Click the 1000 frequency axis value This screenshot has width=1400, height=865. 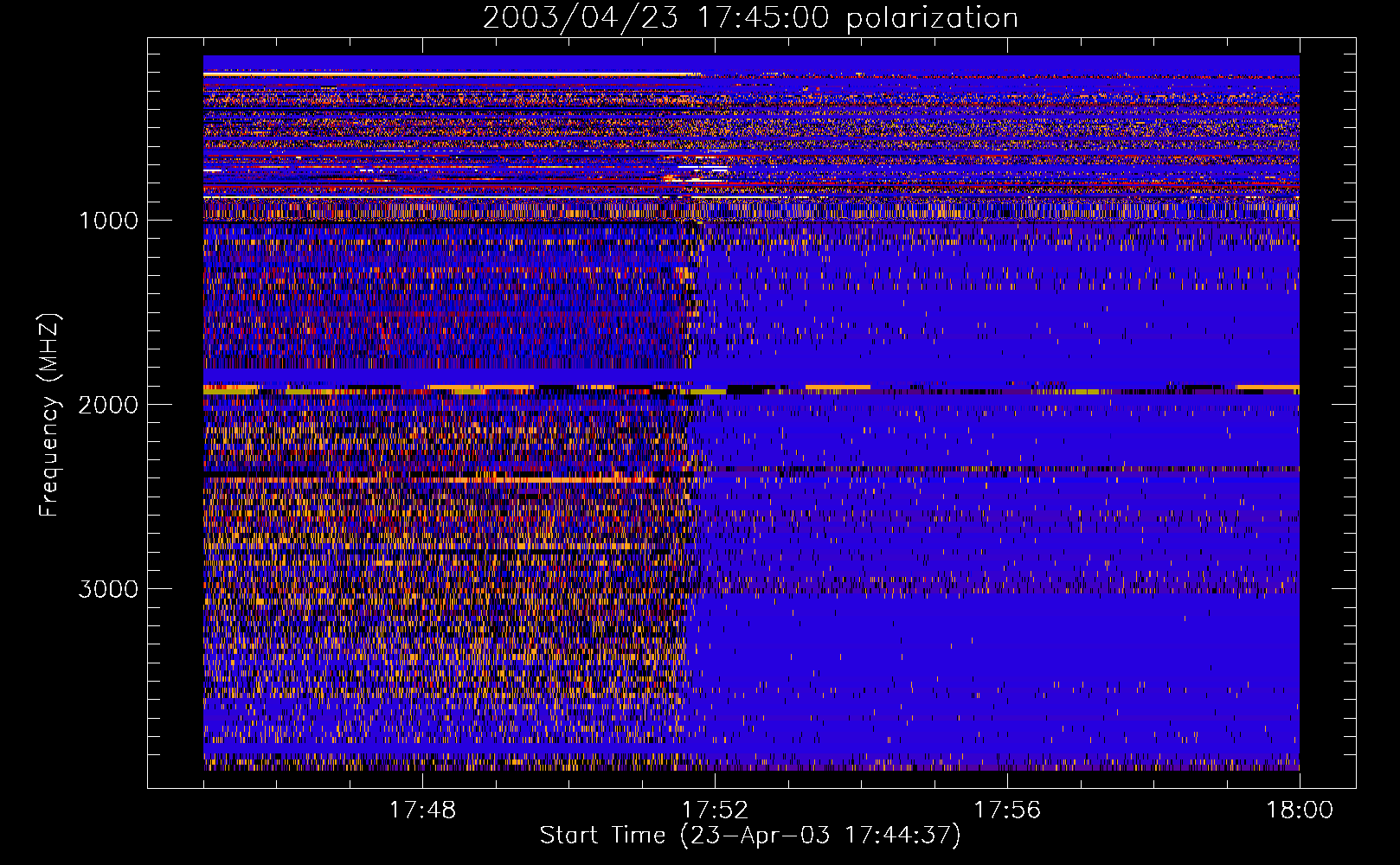108,221
